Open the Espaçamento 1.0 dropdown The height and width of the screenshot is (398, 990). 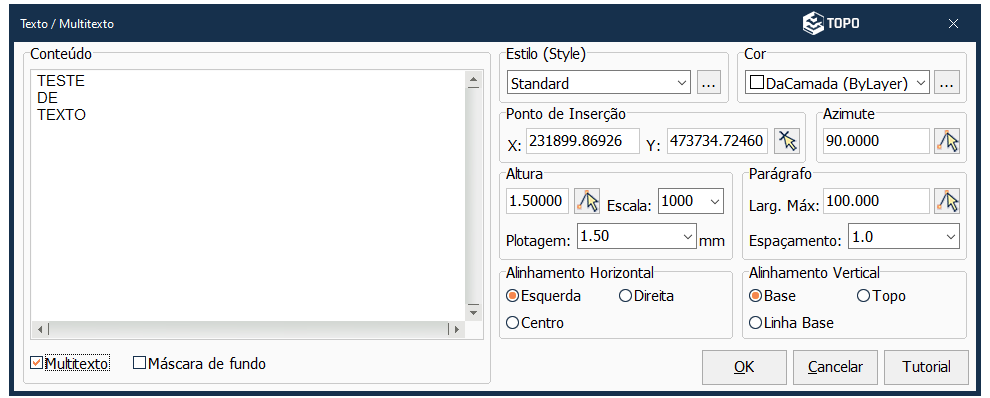click(x=904, y=236)
